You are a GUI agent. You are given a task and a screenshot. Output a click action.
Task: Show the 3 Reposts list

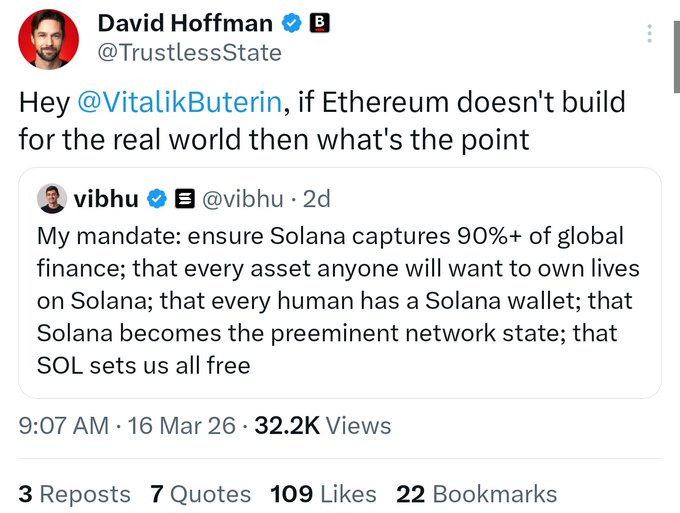pos(74,494)
